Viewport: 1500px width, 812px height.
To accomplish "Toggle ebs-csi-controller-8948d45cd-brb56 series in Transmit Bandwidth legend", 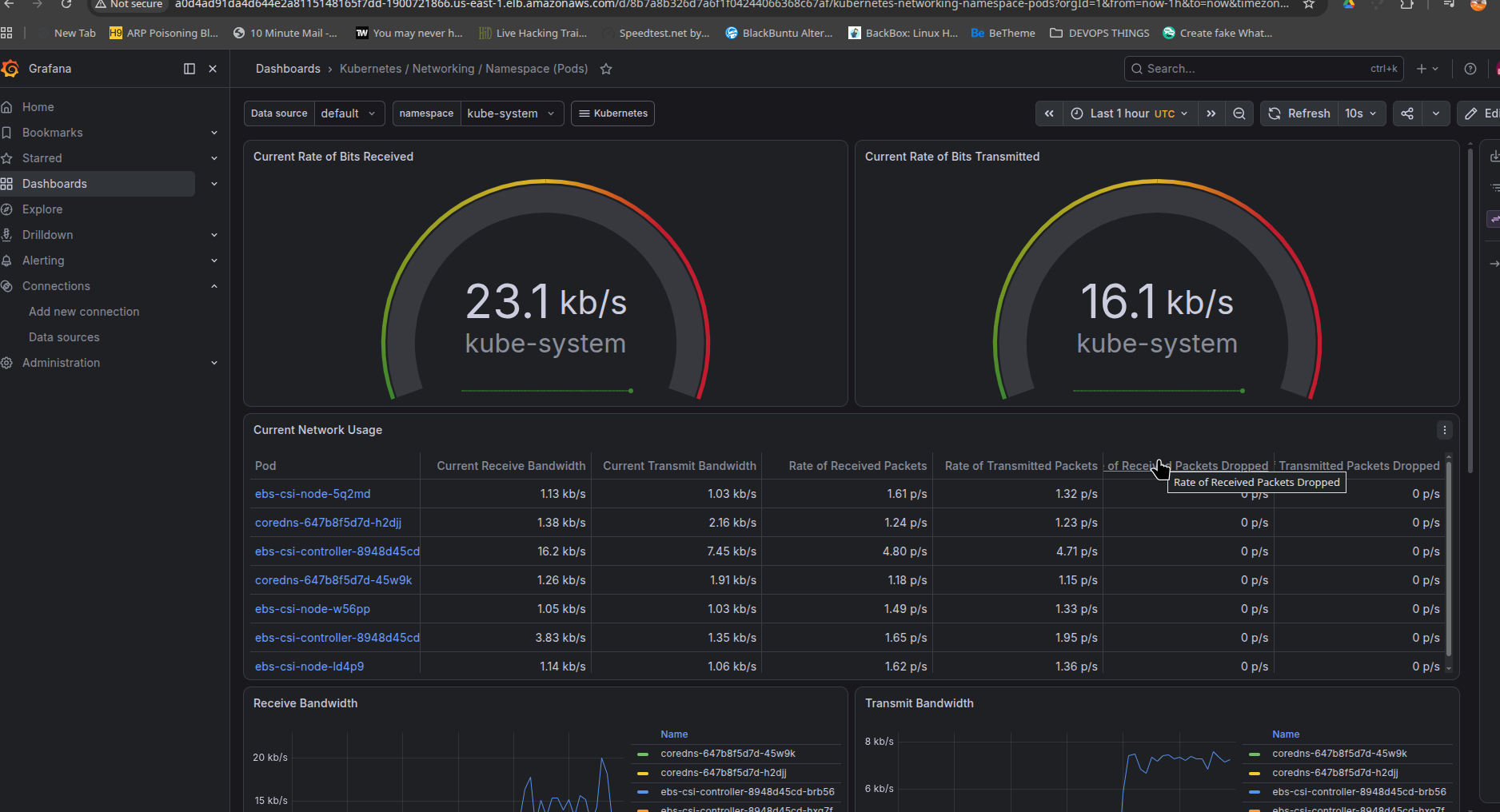I will [1358, 792].
